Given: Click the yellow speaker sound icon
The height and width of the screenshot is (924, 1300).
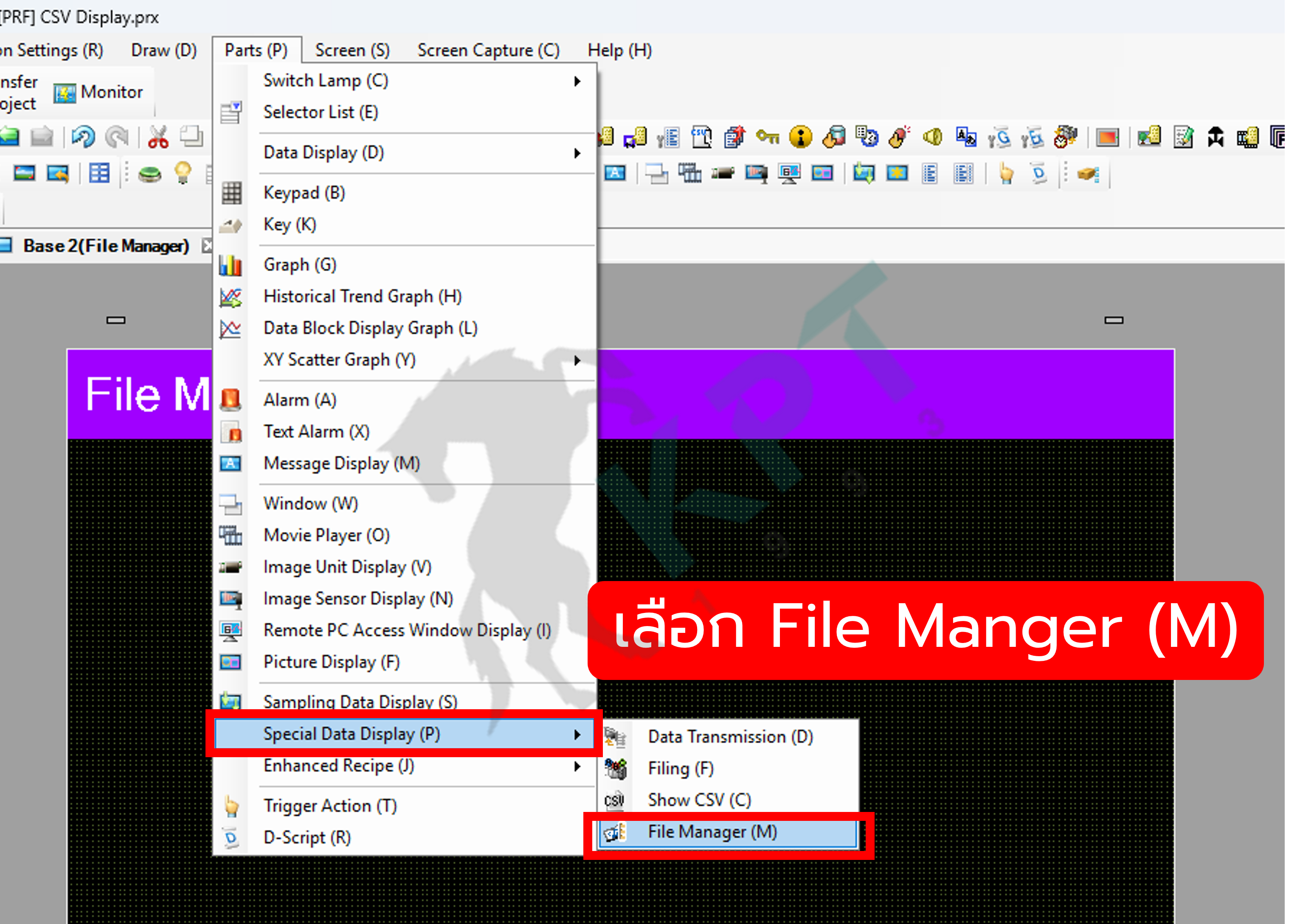Looking at the screenshot, I should point(932,137).
